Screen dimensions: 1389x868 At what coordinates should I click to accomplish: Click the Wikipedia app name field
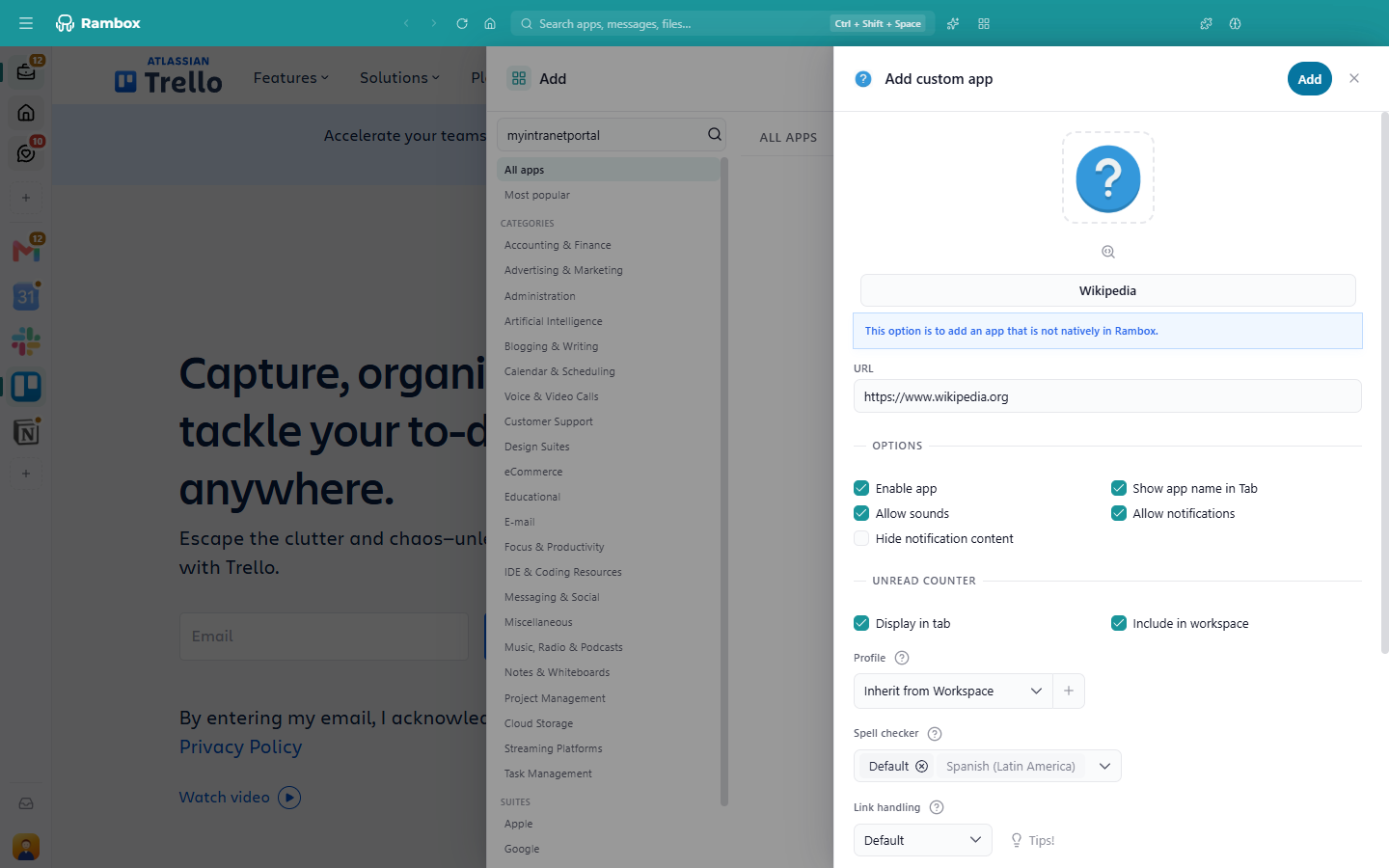click(x=1107, y=290)
